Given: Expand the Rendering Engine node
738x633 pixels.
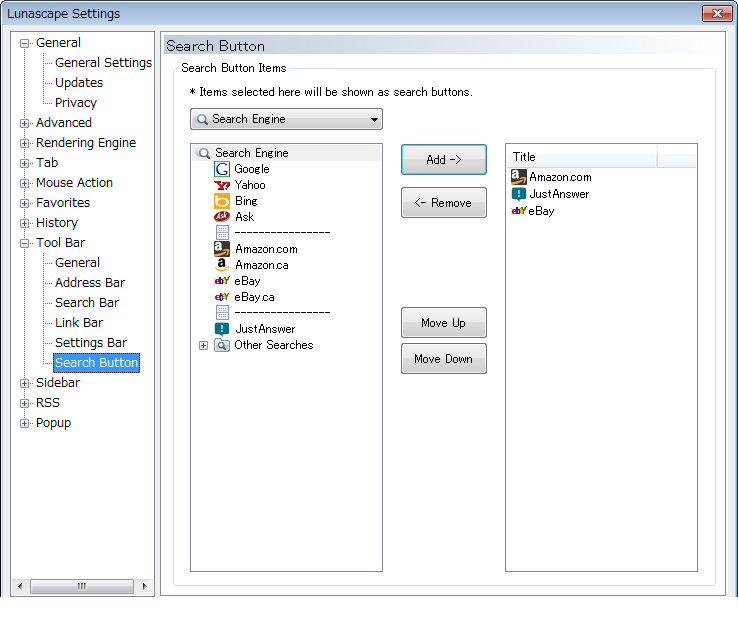Looking at the screenshot, I should coord(24,143).
